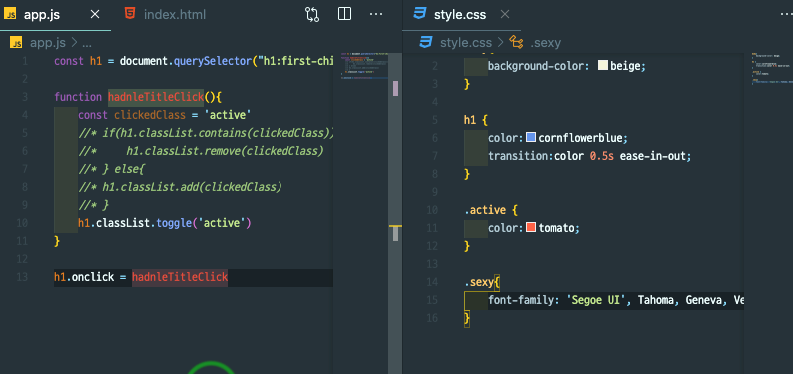Click the ease-in-out value in transition
This screenshot has height=374, width=793.
click(653, 156)
